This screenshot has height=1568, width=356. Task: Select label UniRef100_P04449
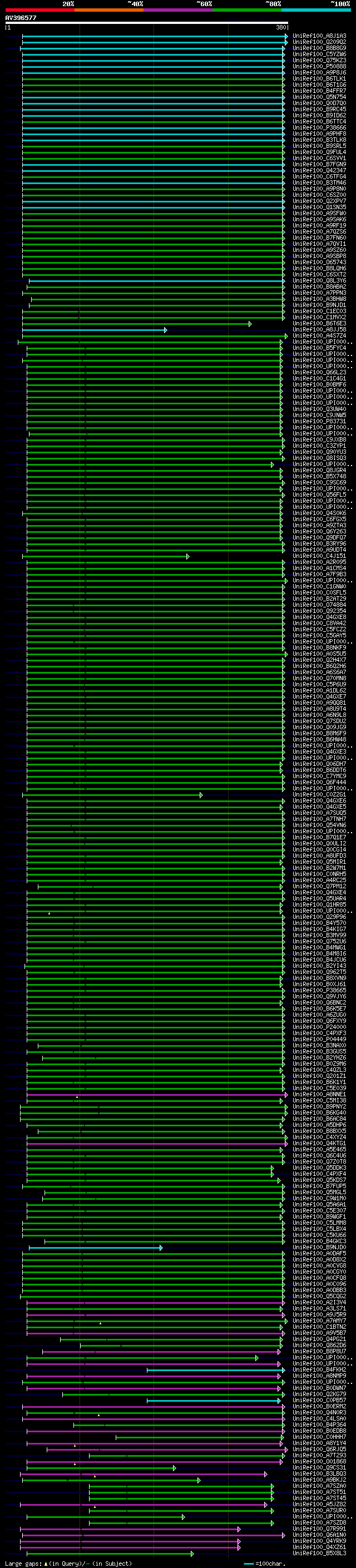(x=319, y=1039)
